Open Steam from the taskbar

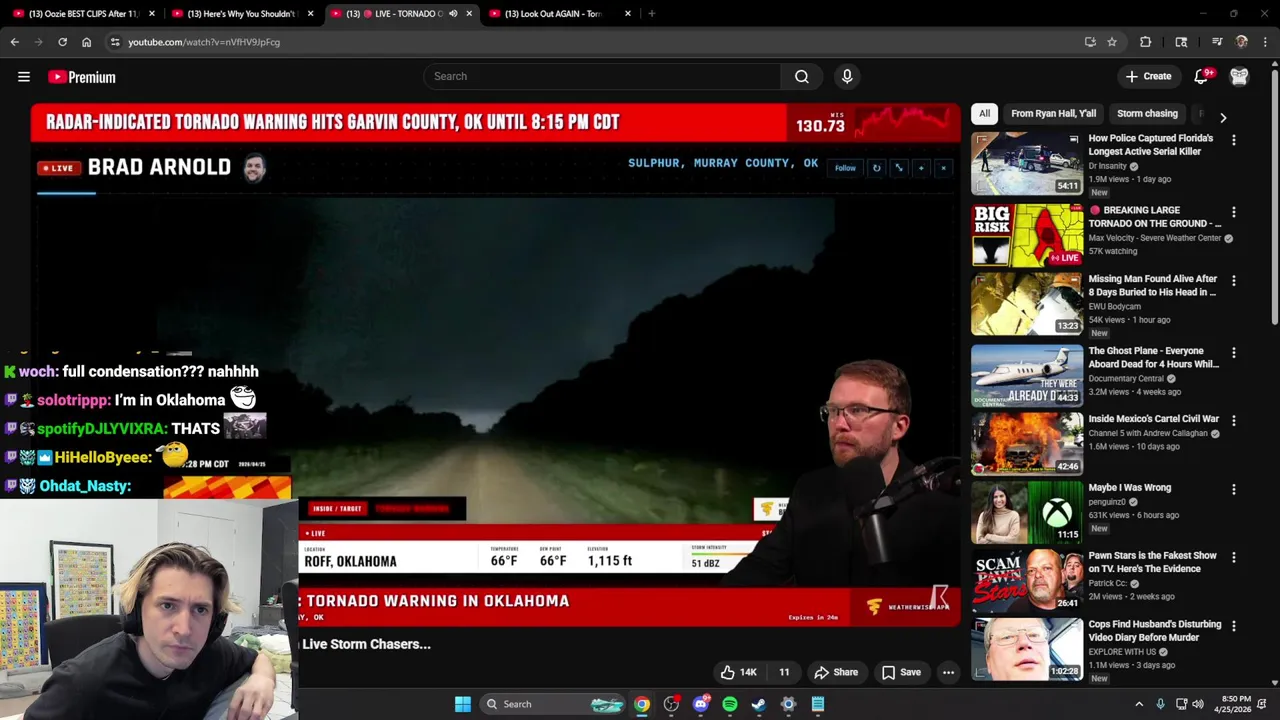[x=759, y=704]
